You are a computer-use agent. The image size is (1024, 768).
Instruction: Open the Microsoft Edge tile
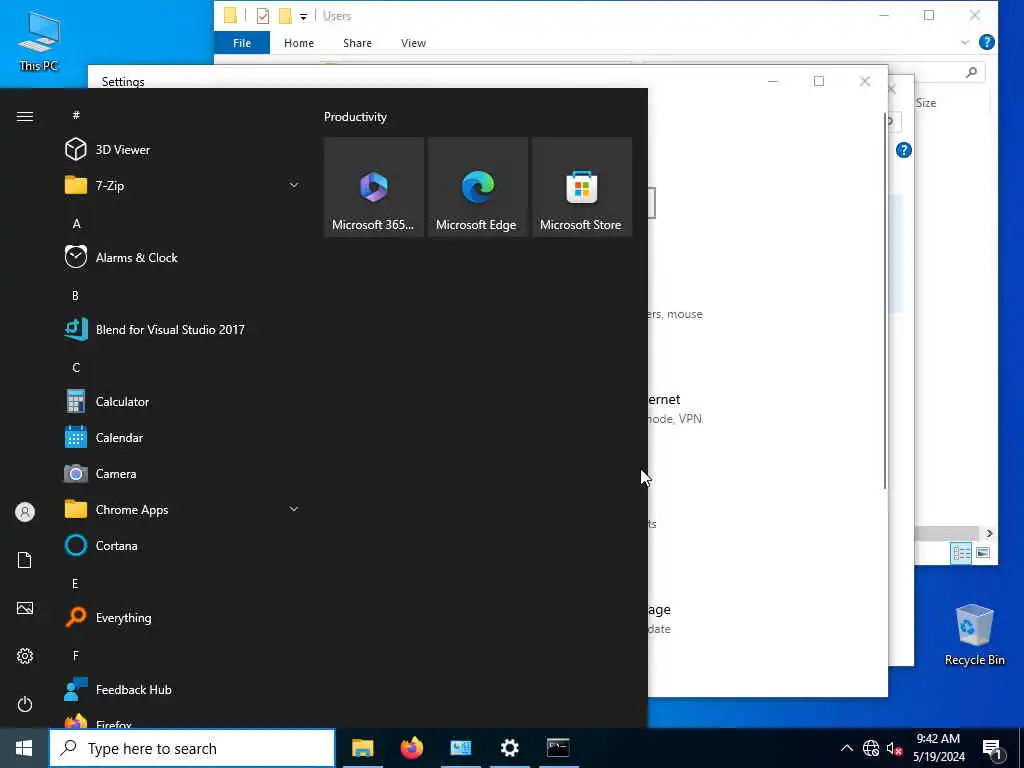[477, 187]
